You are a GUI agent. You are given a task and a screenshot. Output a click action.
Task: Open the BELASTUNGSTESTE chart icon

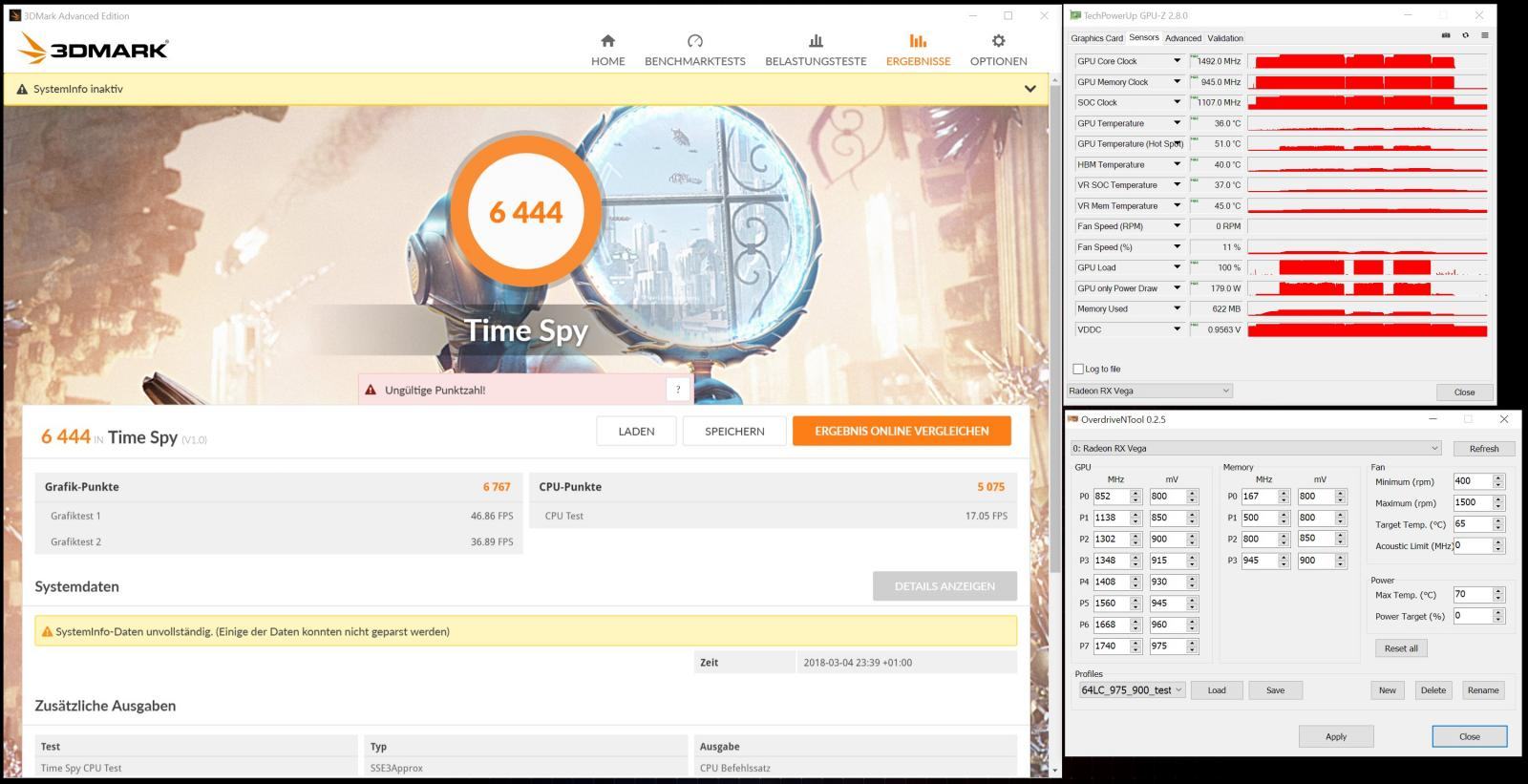pyautogui.click(x=816, y=41)
